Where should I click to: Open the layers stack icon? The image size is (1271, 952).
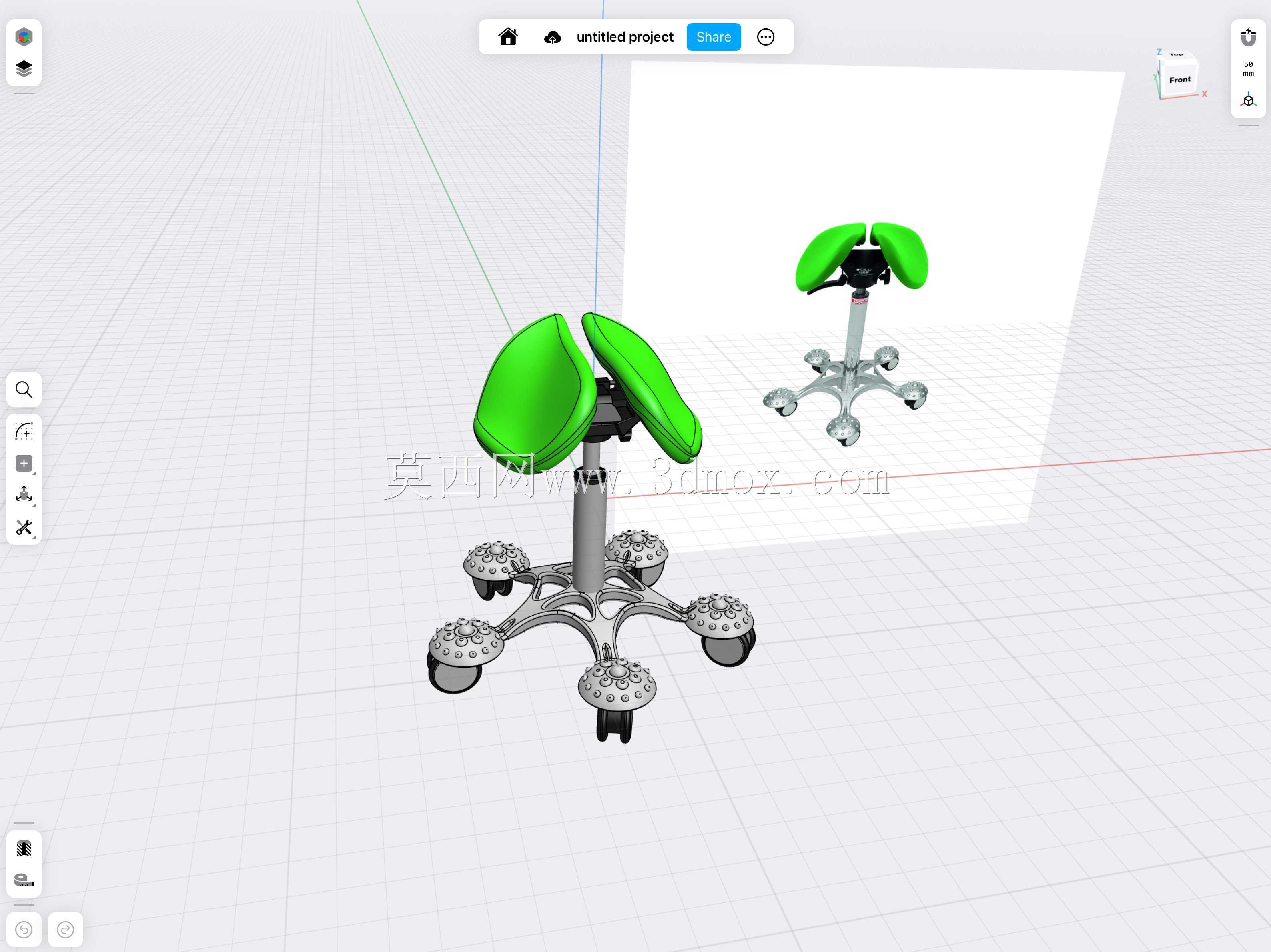[x=24, y=69]
